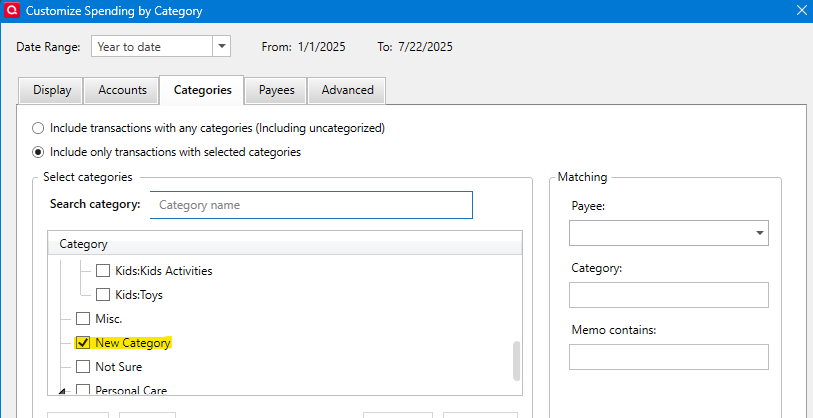
Task: Focus the Memo contains text box
Action: (668, 357)
